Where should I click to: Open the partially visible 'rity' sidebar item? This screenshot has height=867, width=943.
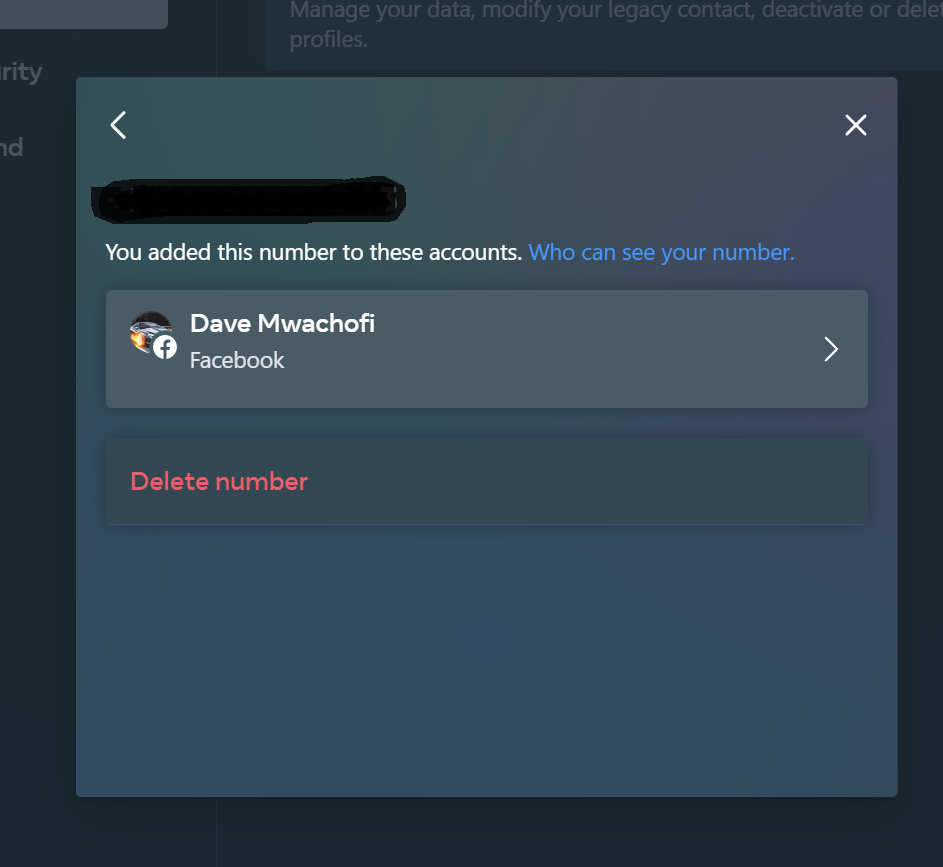pyautogui.click(x=21, y=73)
